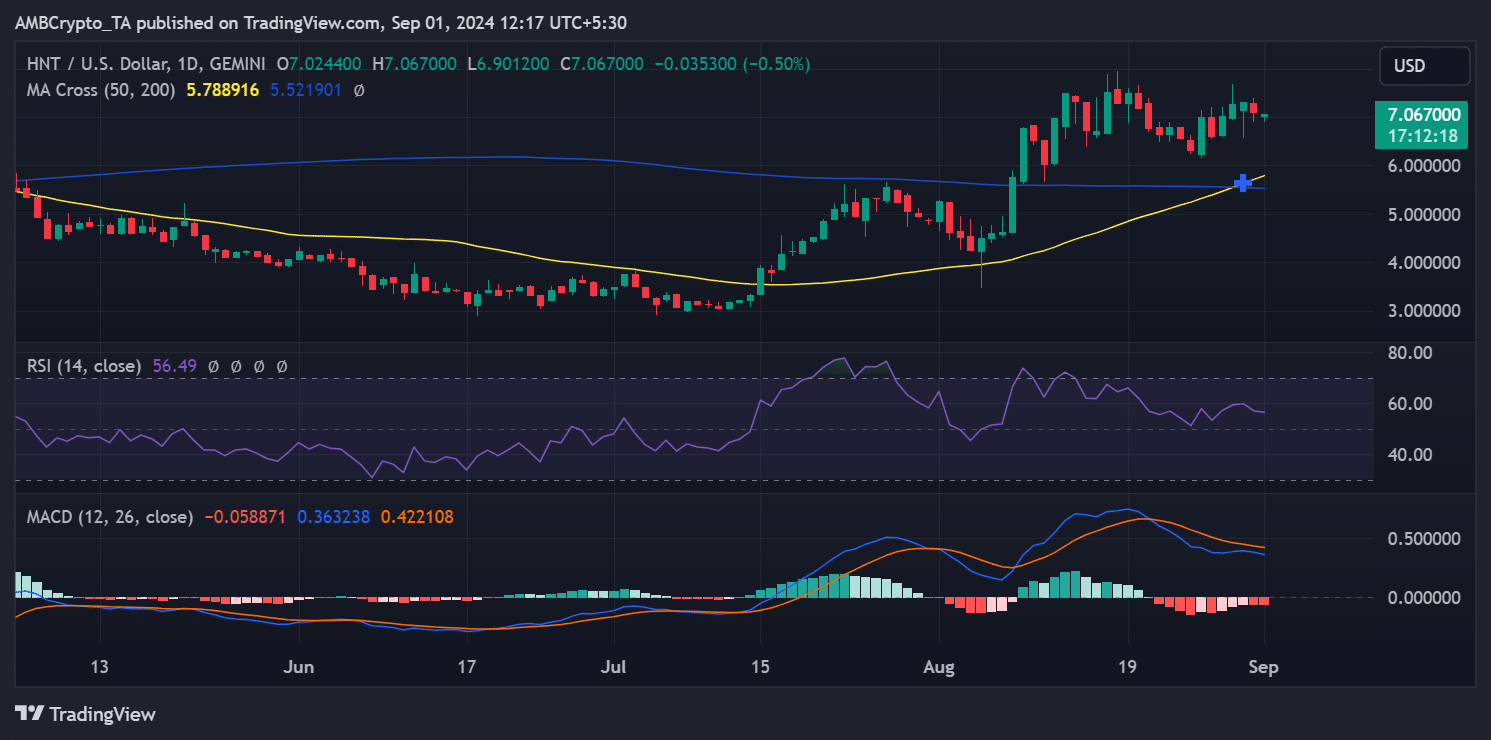
Task: Click the AMBCrypto_TA published header text
Action: pyautogui.click(x=321, y=22)
